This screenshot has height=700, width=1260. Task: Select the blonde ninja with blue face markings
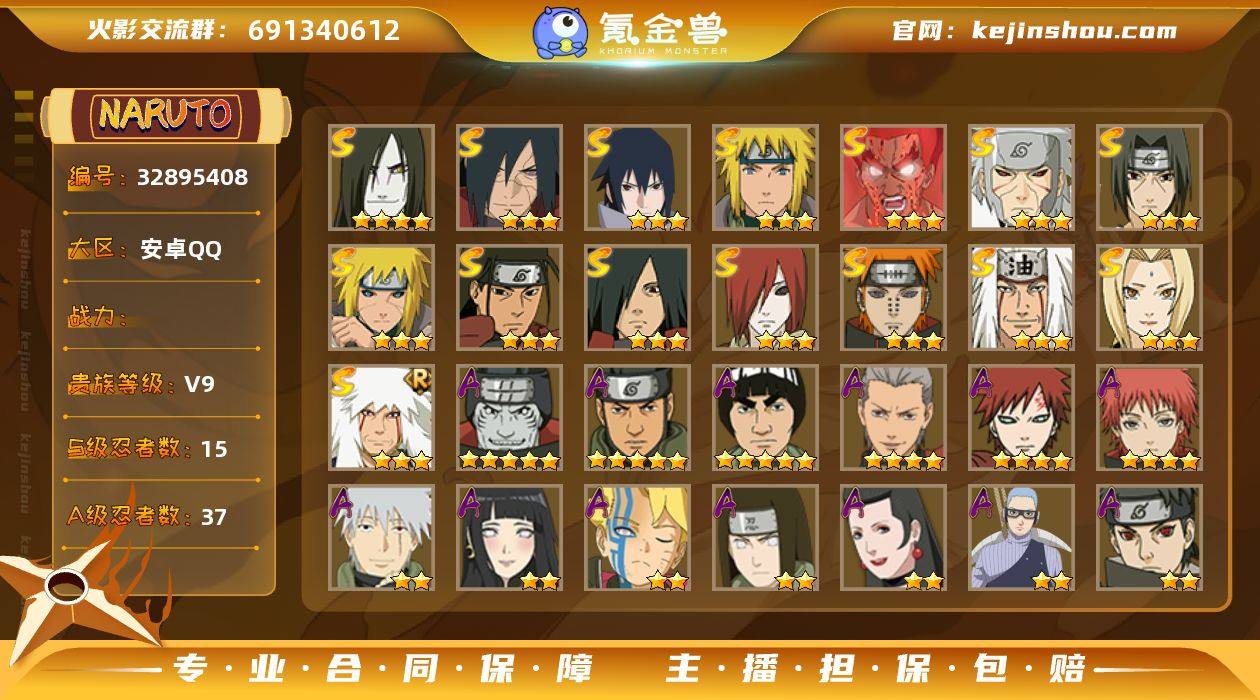pos(637,538)
